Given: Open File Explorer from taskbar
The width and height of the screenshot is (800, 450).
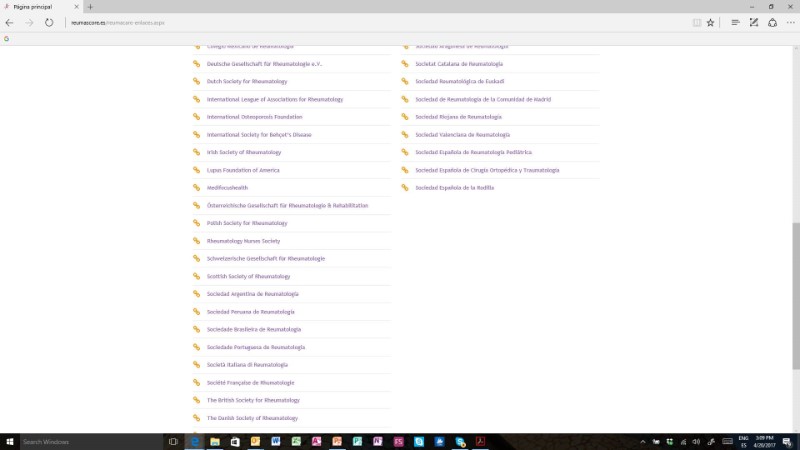Looking at the screenshot, I should (215, 442).
